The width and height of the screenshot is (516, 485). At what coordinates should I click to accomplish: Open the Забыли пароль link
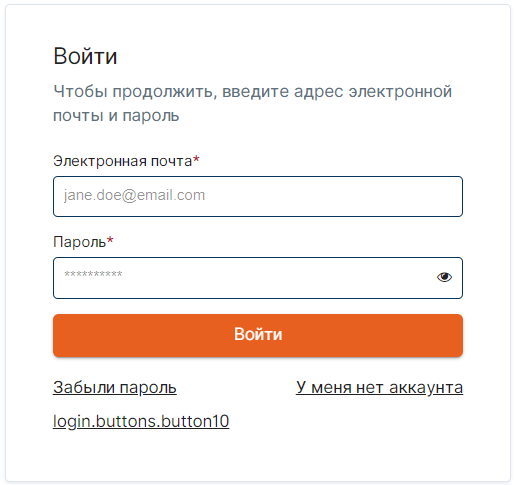point(115,388)
